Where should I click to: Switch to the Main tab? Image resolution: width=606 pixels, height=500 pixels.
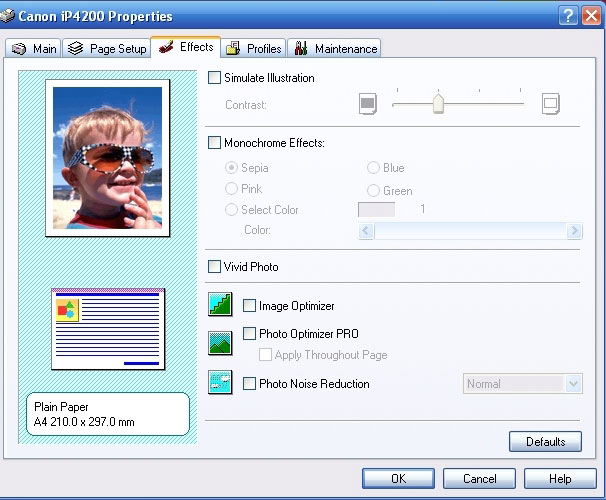coord(33,49)
